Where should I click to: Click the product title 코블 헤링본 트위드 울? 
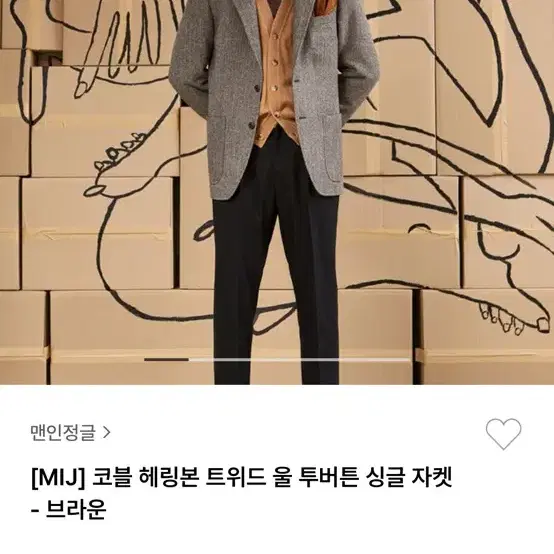click(x=193, y=477)
